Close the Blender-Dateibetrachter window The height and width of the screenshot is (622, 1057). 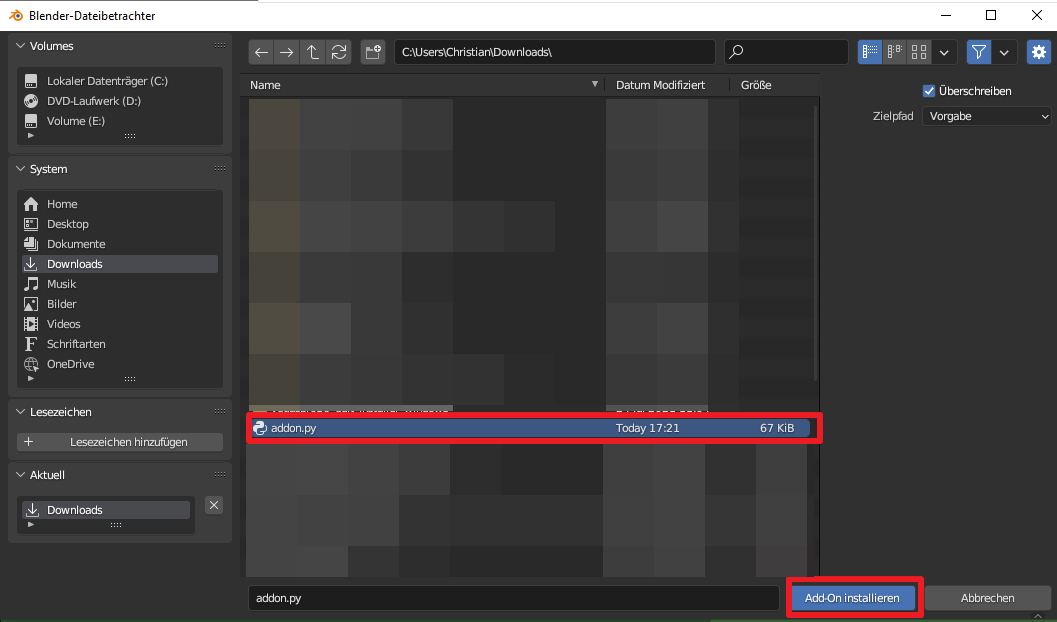[1037, 15]
